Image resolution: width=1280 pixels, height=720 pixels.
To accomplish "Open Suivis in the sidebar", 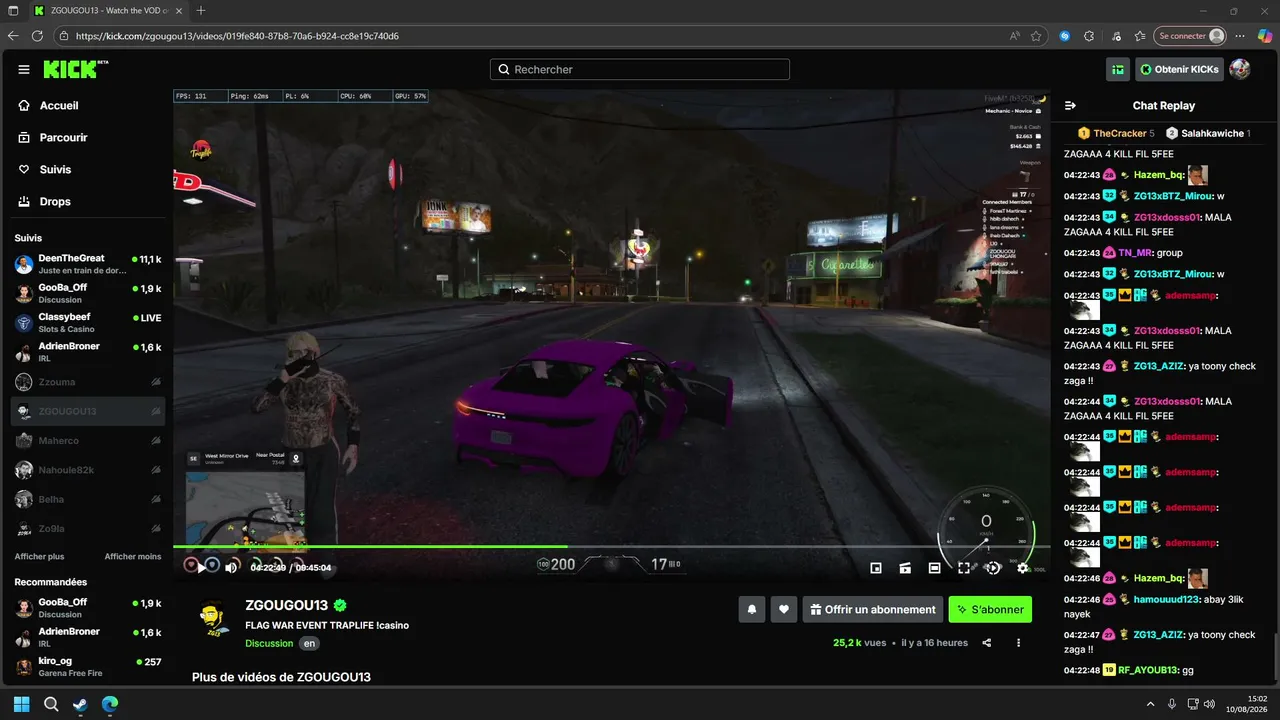I will [55, 170].
